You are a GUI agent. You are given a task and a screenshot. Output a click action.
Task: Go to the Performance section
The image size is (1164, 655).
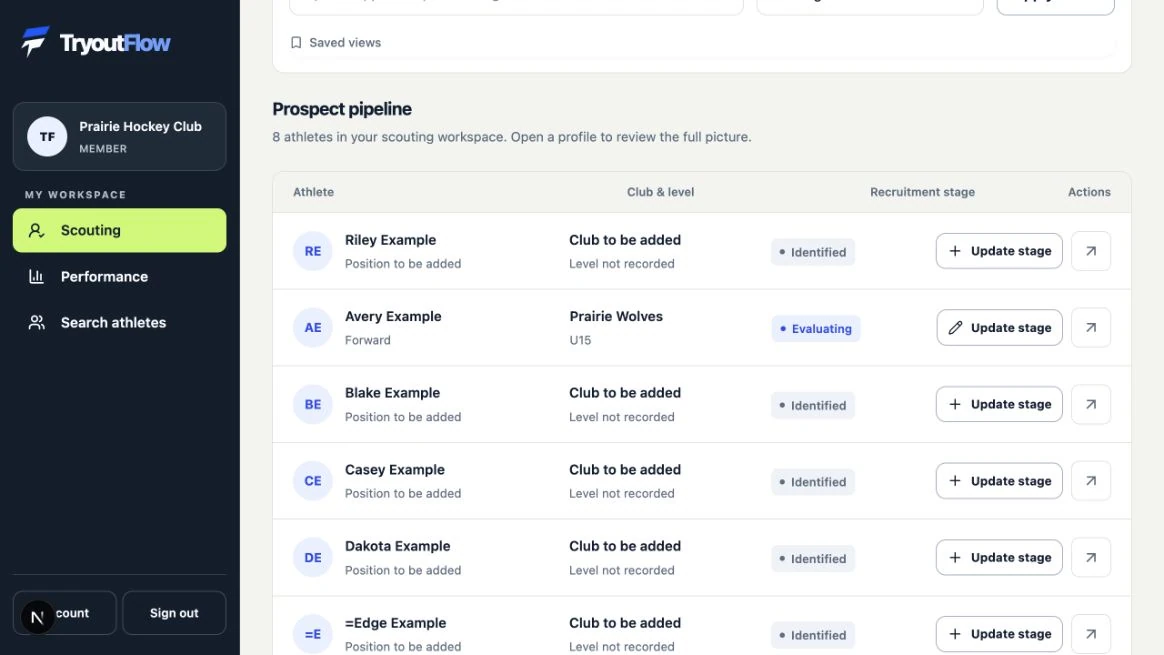[120, 276]
